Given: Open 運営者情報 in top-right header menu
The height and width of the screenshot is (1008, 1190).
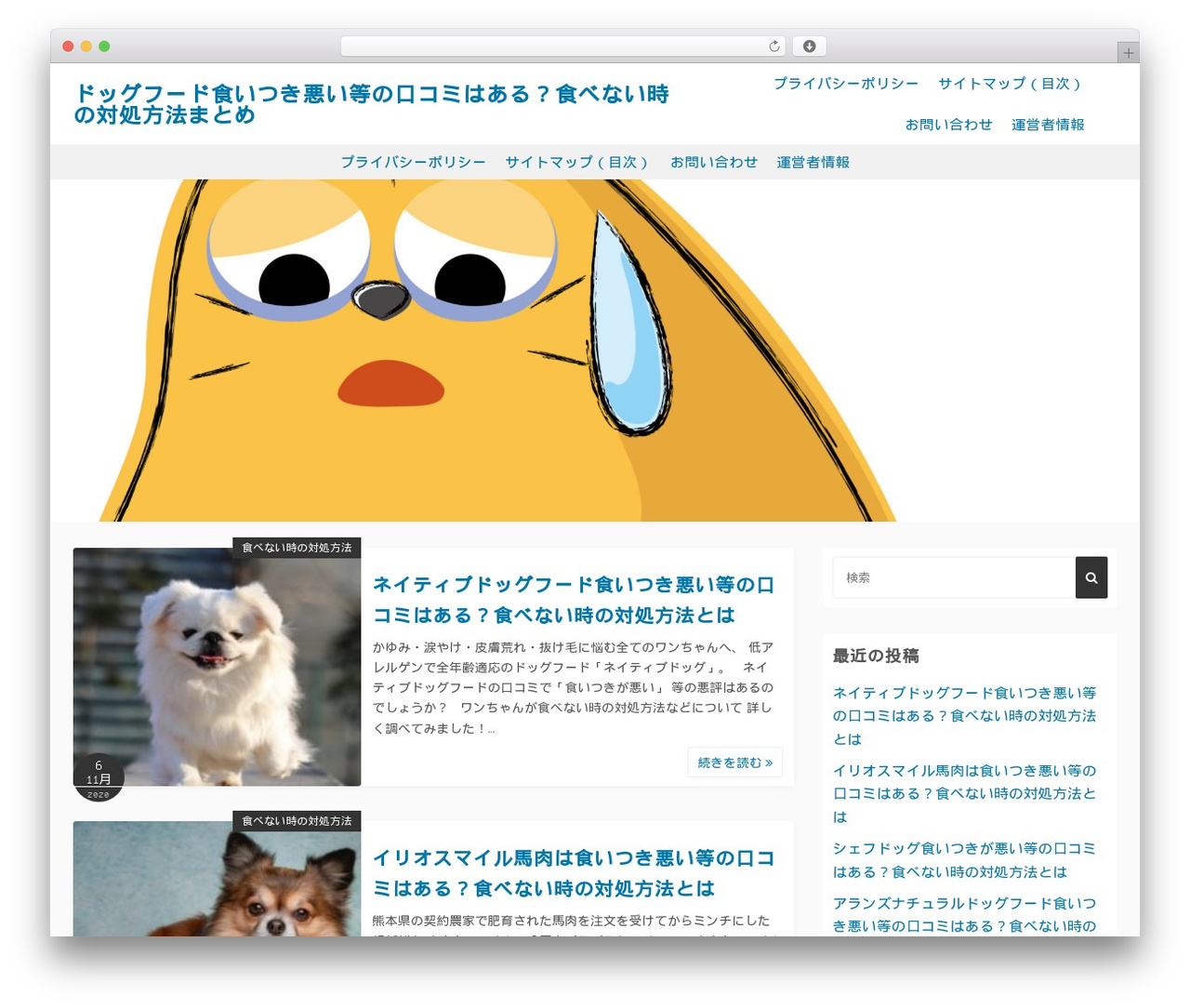Looking at the screenshot, I should (x=1048, y=125).
